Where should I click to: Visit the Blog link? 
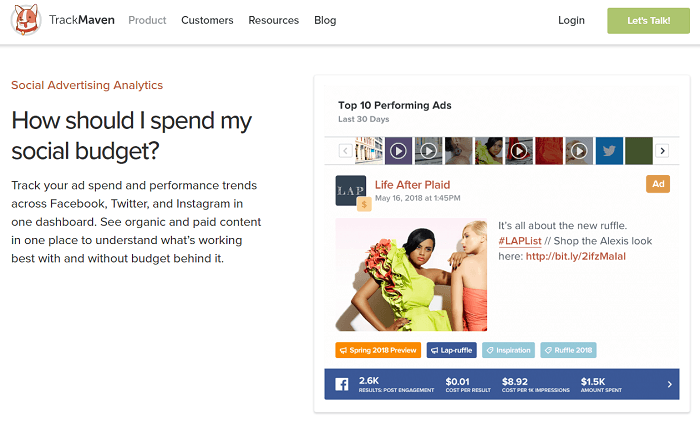pyautogui.click(x=325, y=20)
